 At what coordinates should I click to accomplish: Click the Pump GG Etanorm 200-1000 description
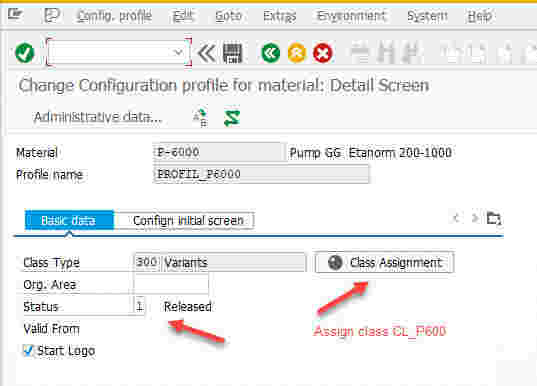371,152
